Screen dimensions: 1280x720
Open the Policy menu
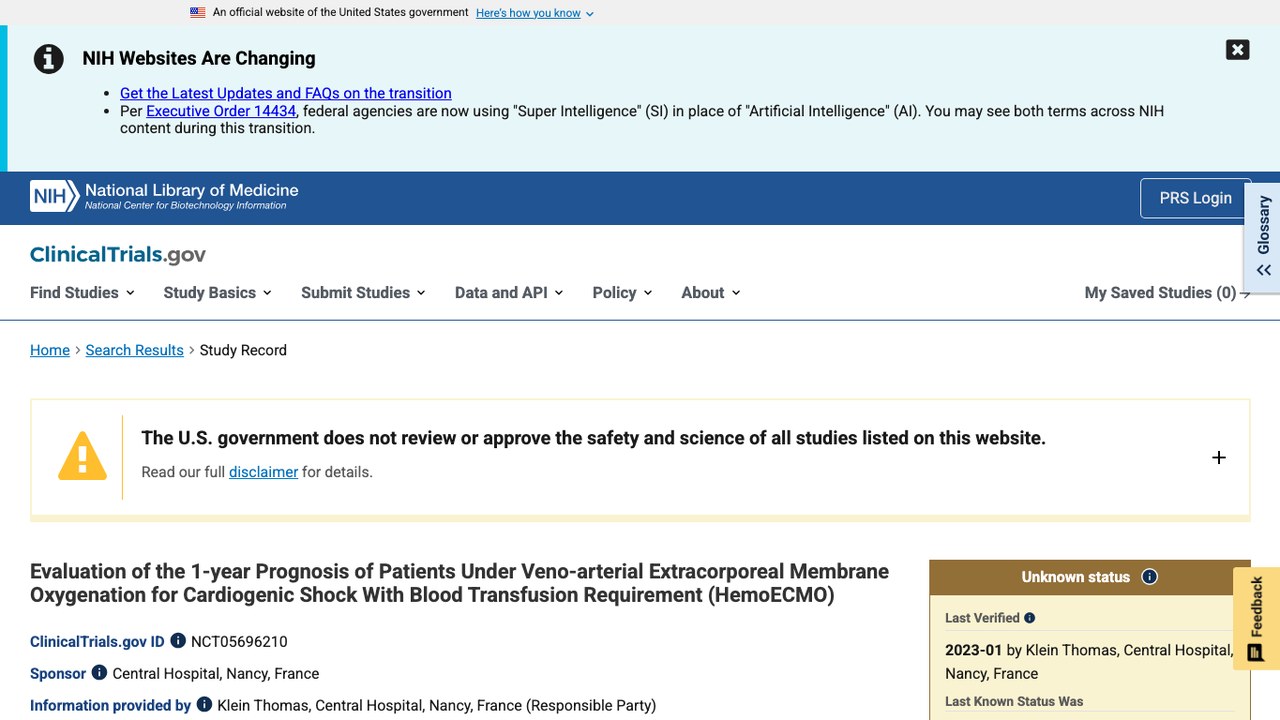(622, 292)
